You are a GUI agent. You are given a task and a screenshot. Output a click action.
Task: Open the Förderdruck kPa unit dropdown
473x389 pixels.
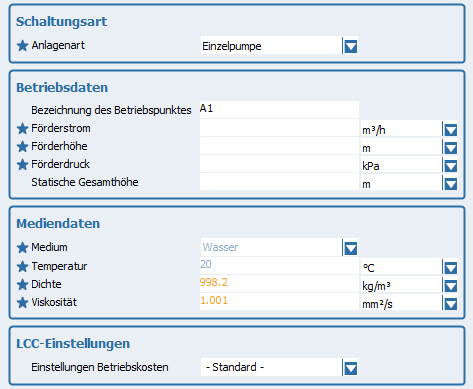pyautogui.click(x=450, y=165)
